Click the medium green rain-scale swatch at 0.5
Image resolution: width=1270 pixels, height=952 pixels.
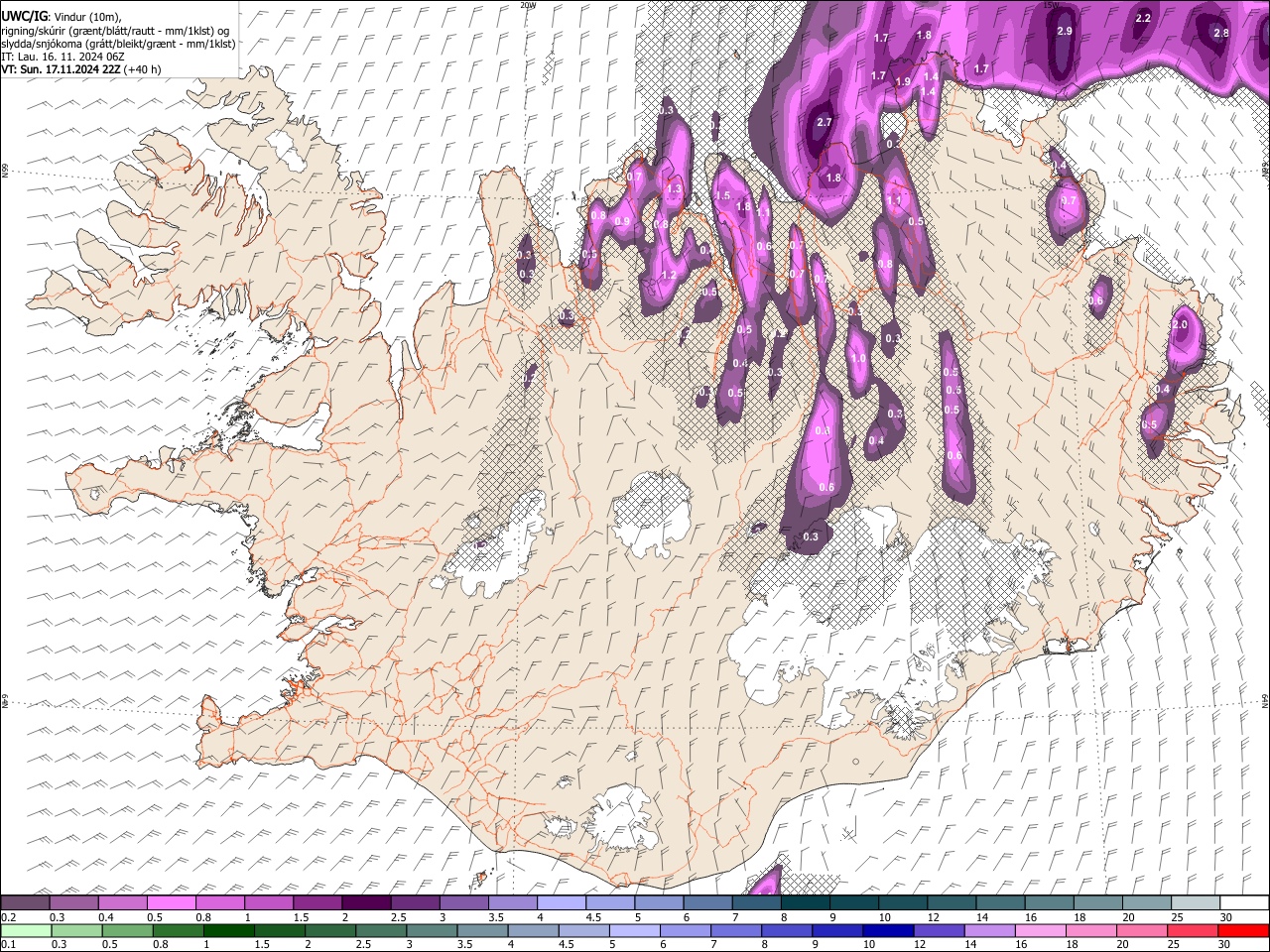coord(127,930)
